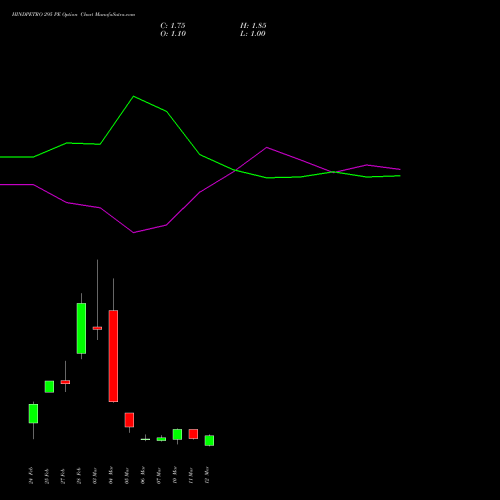Select the close price C: 1.75
Screen dimensions: 500x500
pyautogui.click(x=173, y=26)
